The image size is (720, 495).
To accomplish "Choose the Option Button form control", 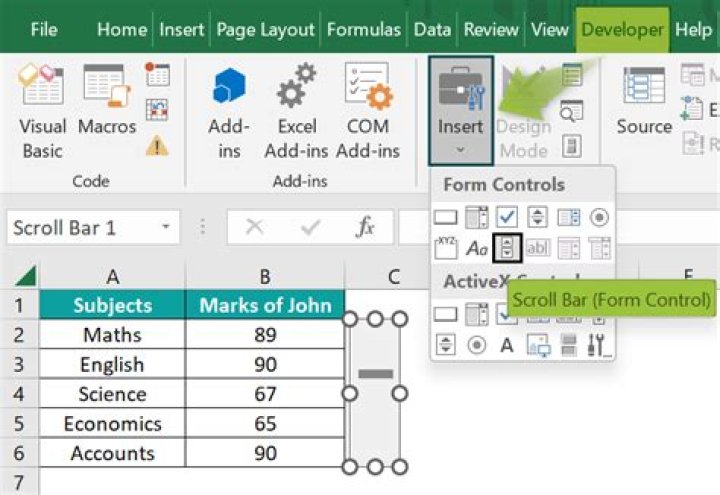I will [599, 217].
